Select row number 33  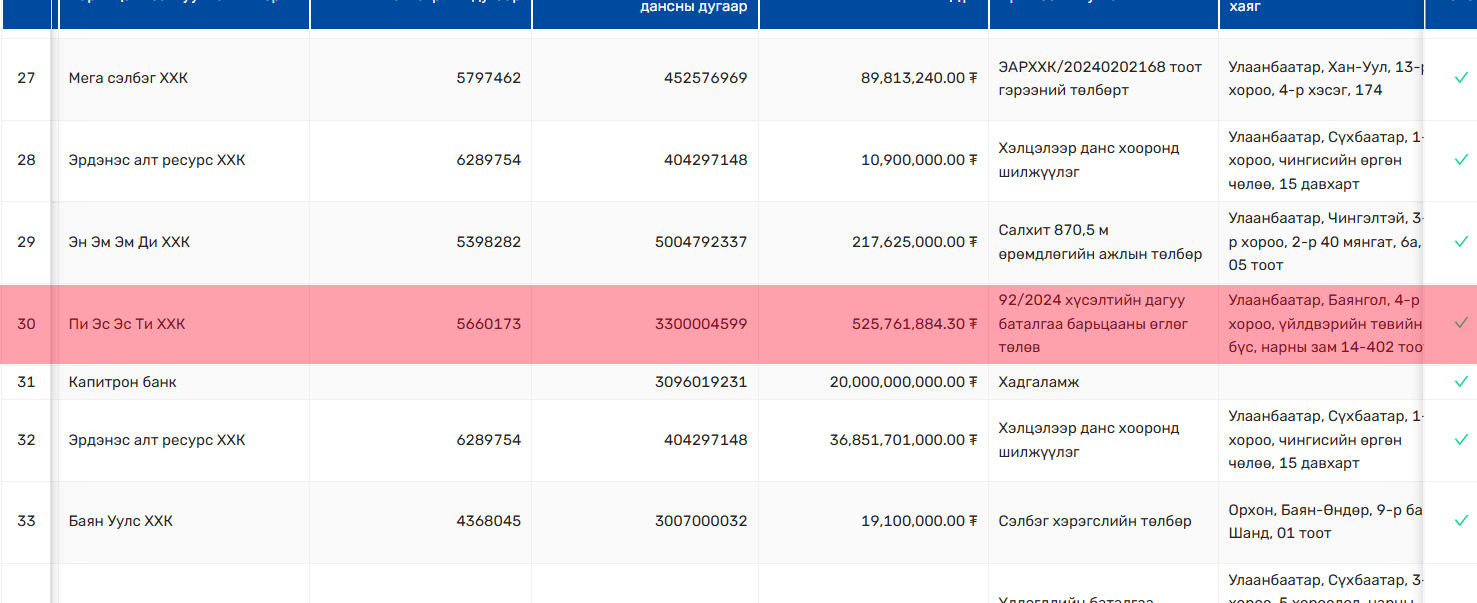[x=26, y=521]
